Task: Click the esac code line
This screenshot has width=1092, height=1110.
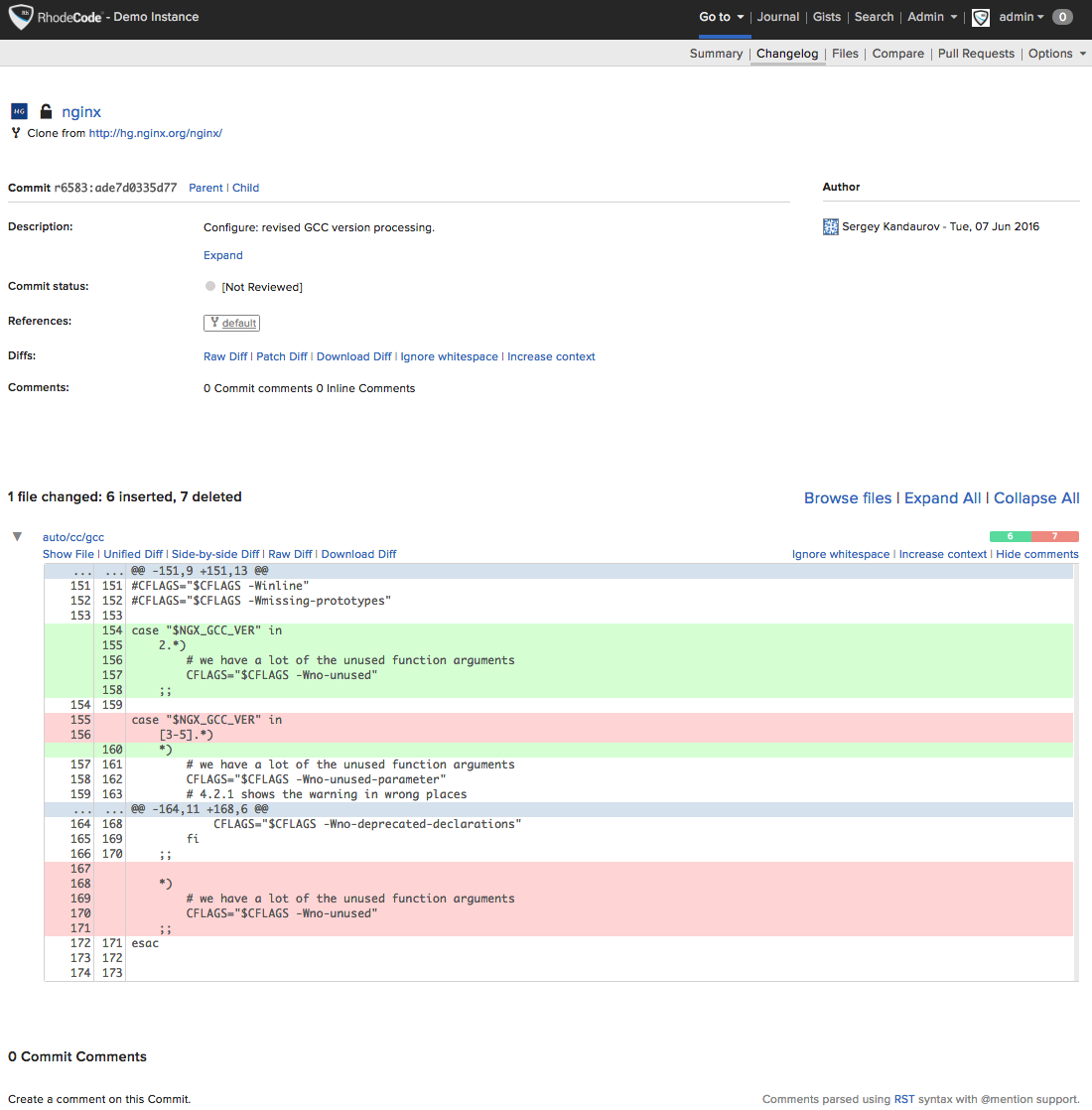Action: pos(145,943)
